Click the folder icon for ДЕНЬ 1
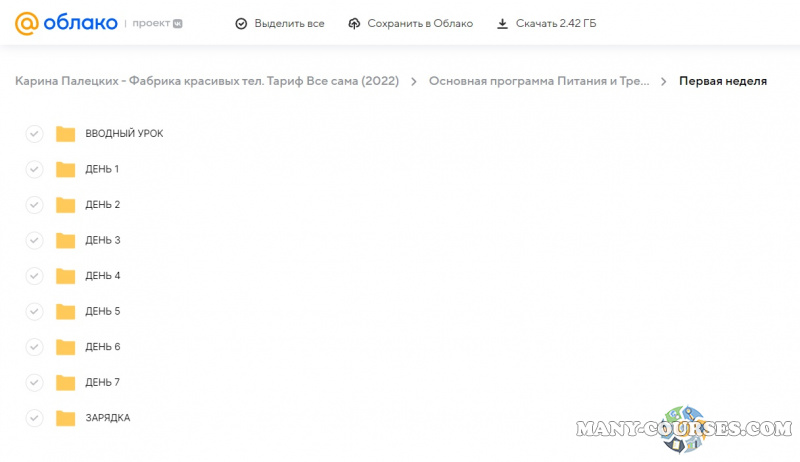 (66, 169)
